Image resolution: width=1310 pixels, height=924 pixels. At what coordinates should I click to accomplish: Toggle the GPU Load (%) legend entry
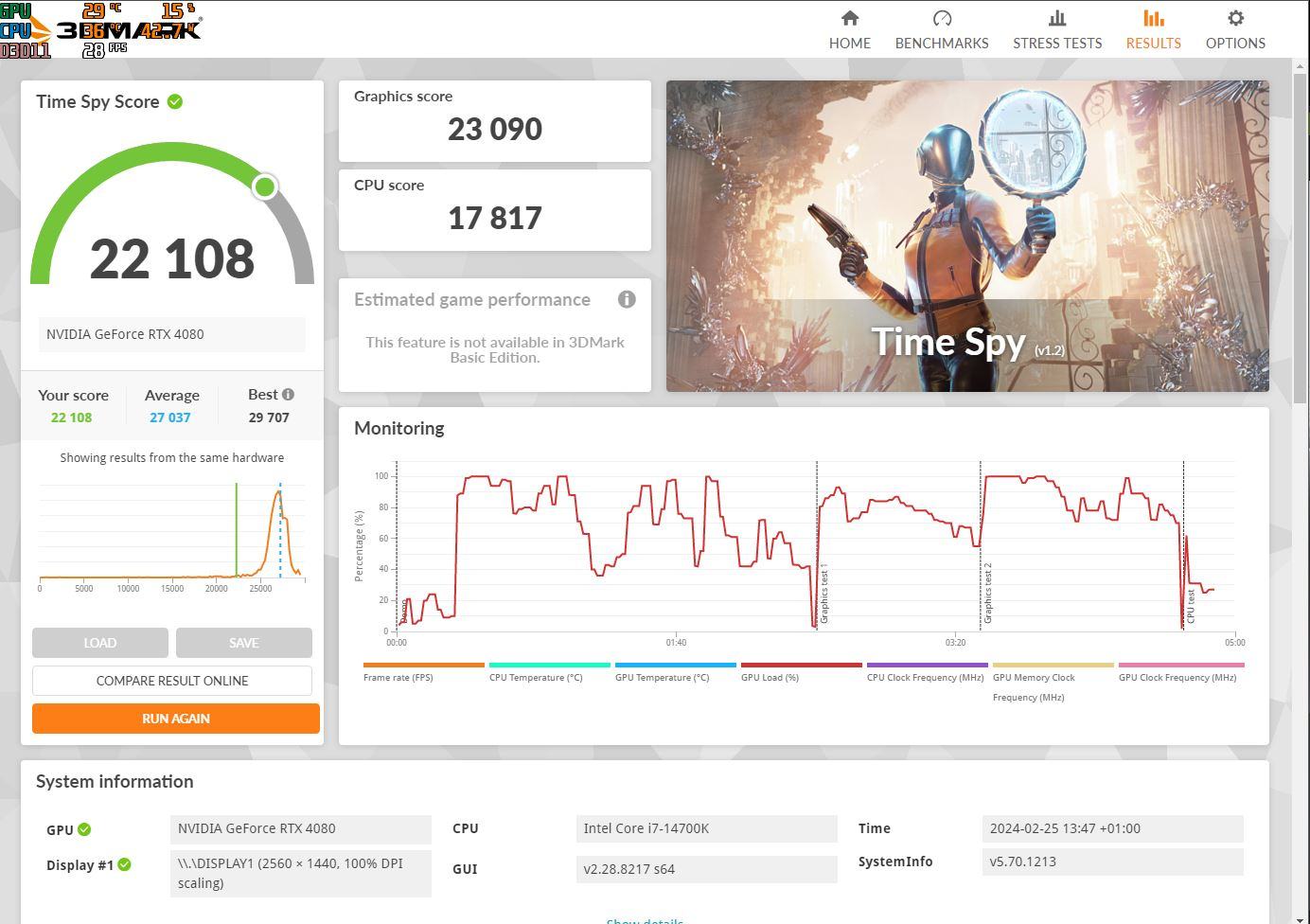coord(801,671)
